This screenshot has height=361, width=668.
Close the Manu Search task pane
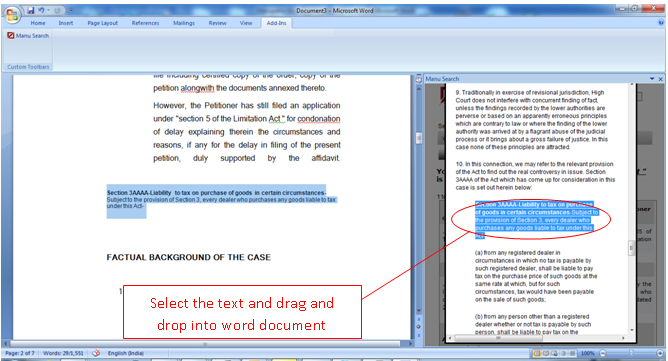coord(661,79)
